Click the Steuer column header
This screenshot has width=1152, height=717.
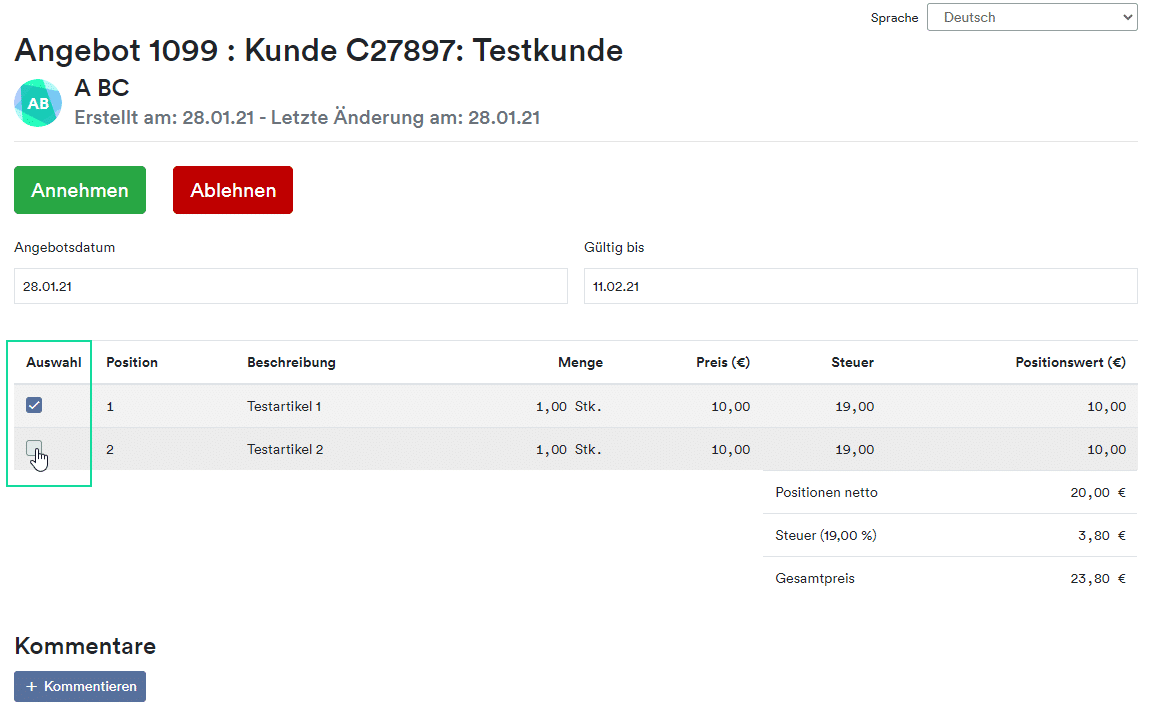852,362
